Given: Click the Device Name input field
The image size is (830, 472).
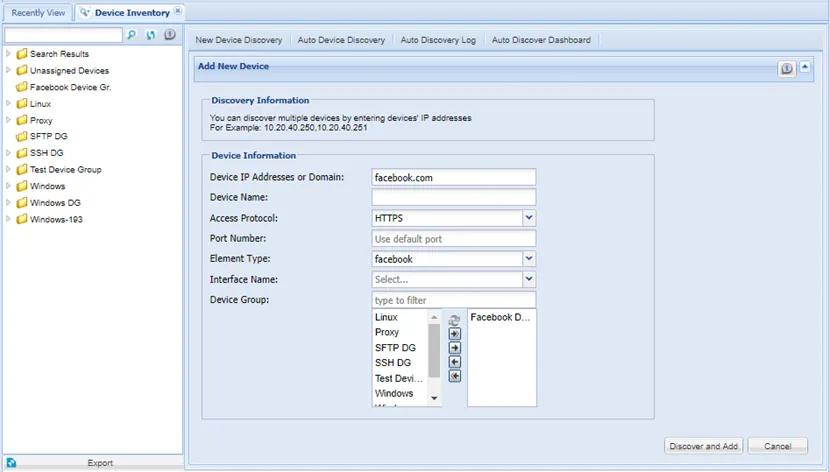Looking at the screenshot, I should click(454, 197).
